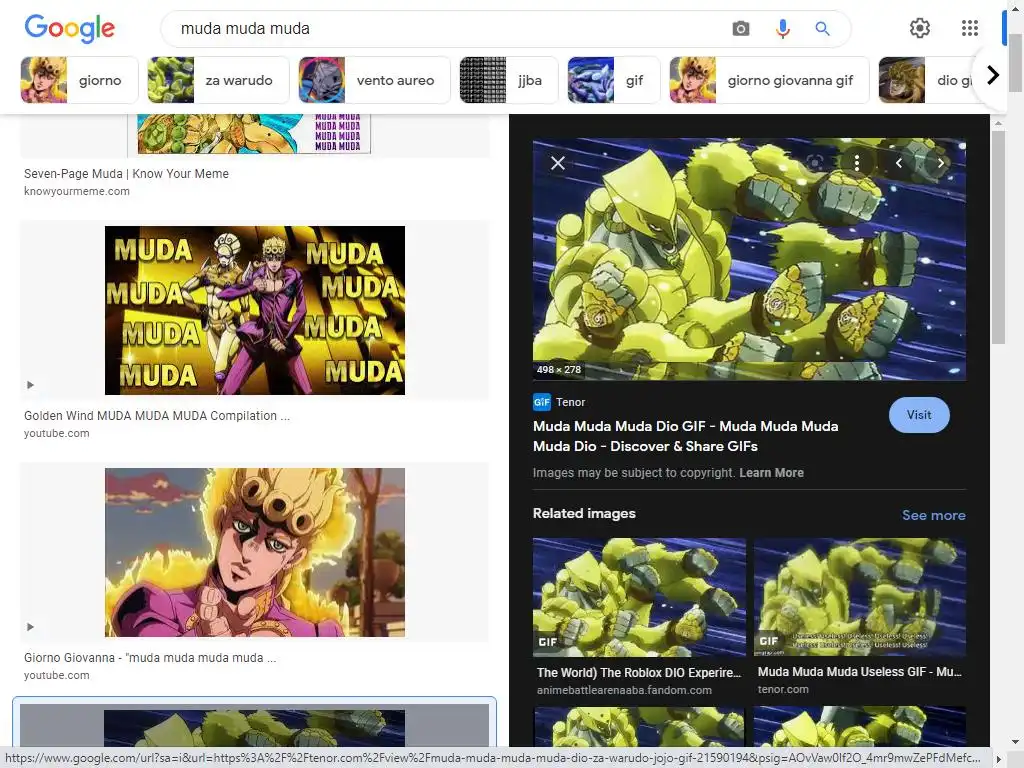Viewport: 1024px width, 768px height.
Task: Click the preview panel vertical scrollbar
Action: pyautogui.click(x=998, y=236)
